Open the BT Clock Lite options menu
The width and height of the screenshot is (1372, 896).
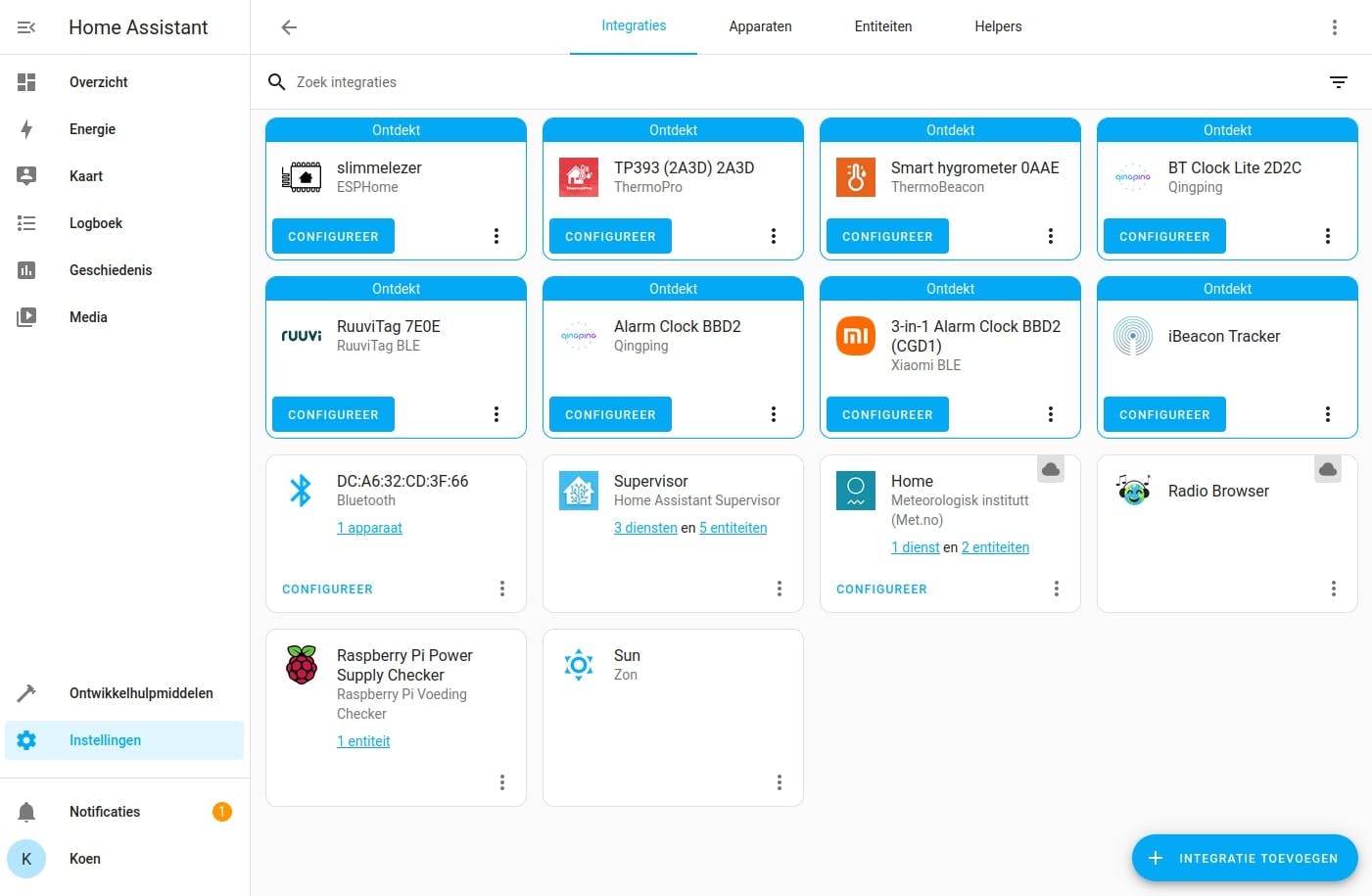click(x=1328, y=236)
